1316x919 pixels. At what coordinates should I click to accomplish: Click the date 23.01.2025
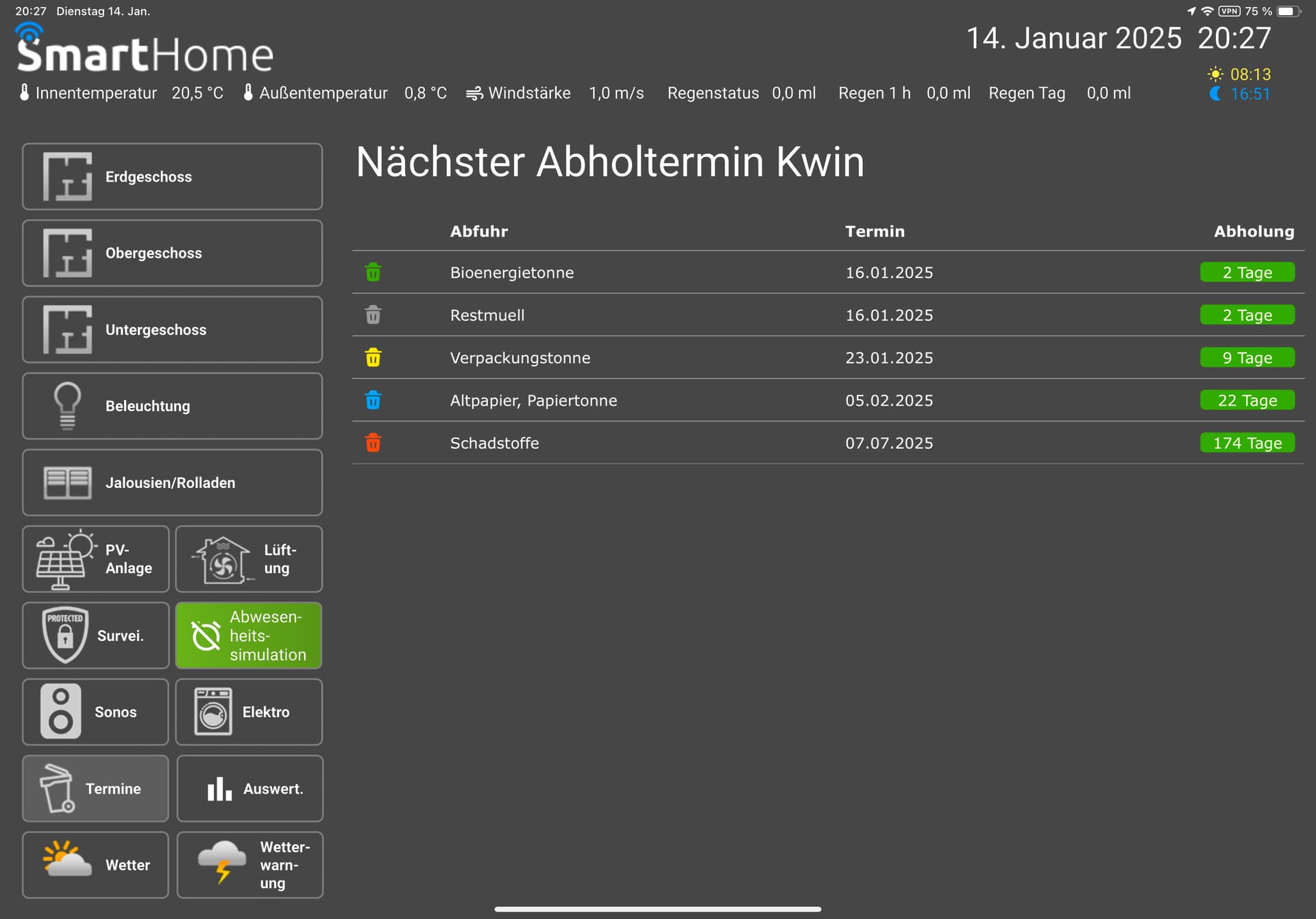click(x=889, y=358)
